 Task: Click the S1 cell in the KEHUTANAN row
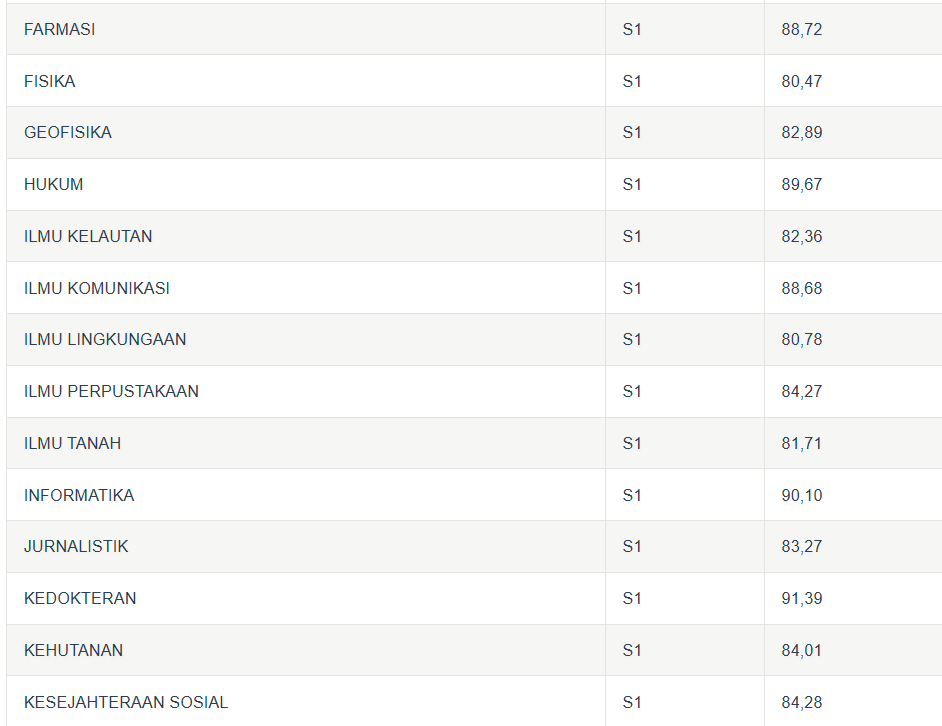(x=632, y=651)
